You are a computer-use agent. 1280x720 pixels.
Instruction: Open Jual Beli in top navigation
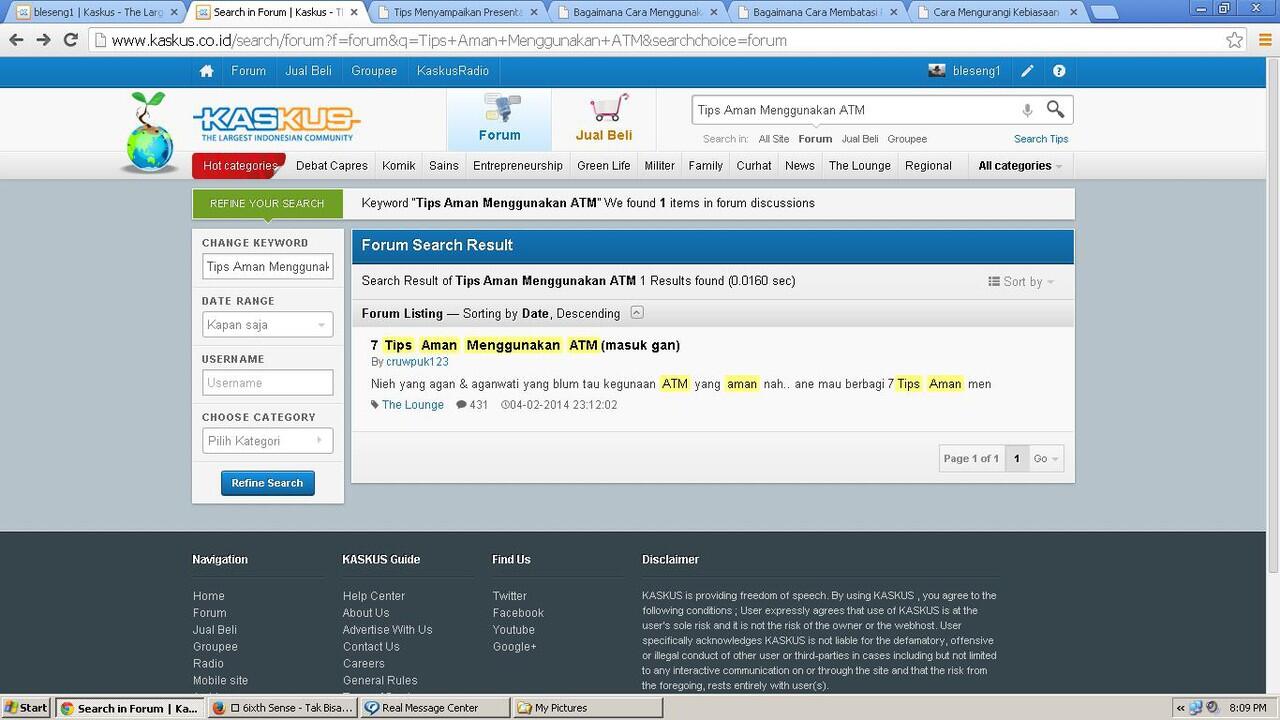(308, 71)
